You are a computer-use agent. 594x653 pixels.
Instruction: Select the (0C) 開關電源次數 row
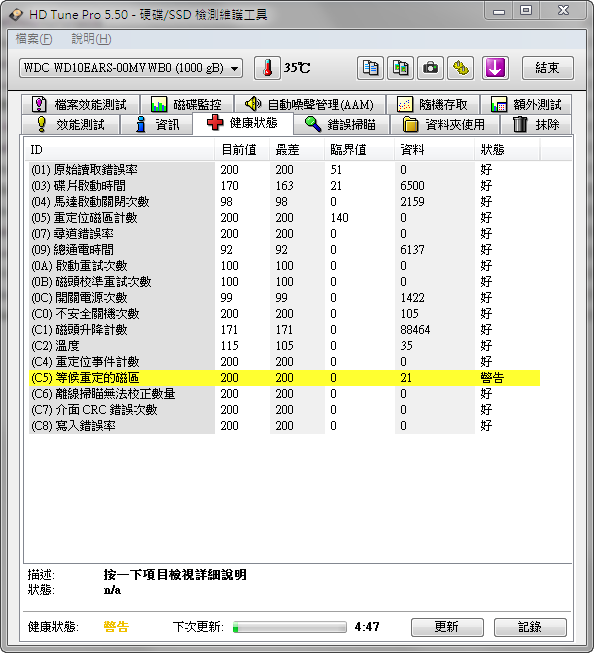(285, 298)
